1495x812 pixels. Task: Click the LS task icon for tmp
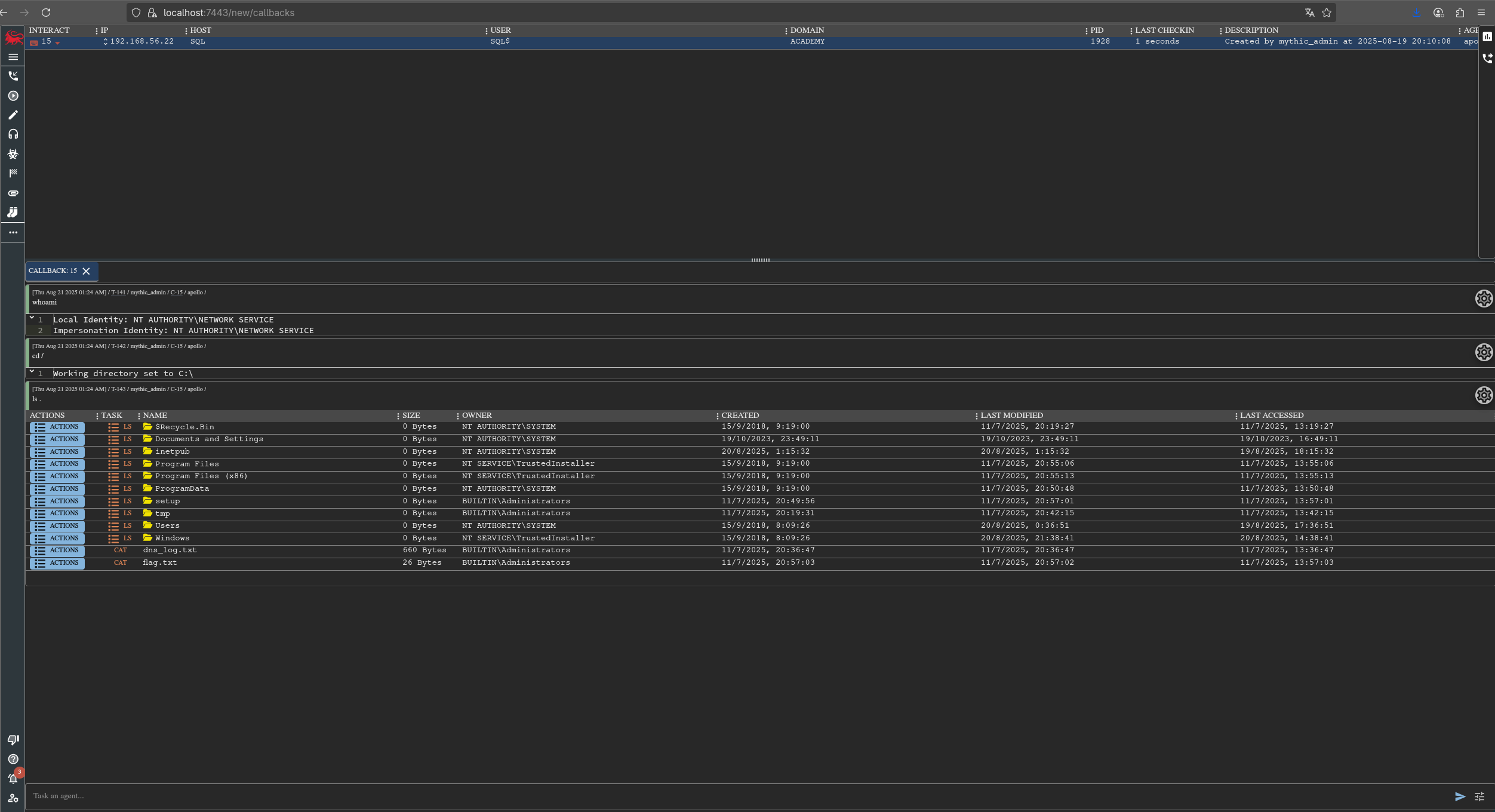point(119,513)
